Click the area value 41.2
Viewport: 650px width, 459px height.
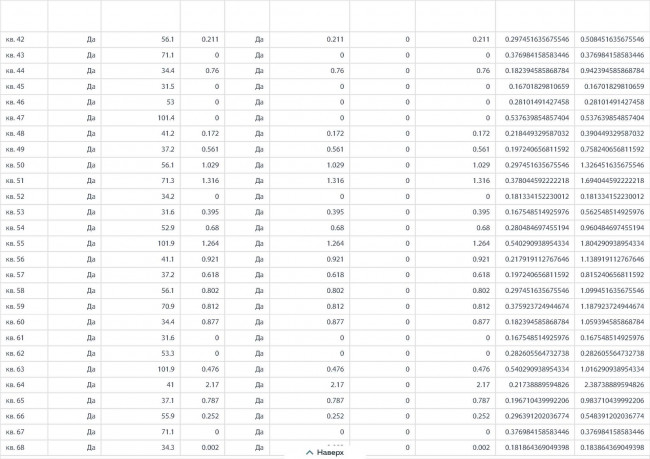pos(168,134)
